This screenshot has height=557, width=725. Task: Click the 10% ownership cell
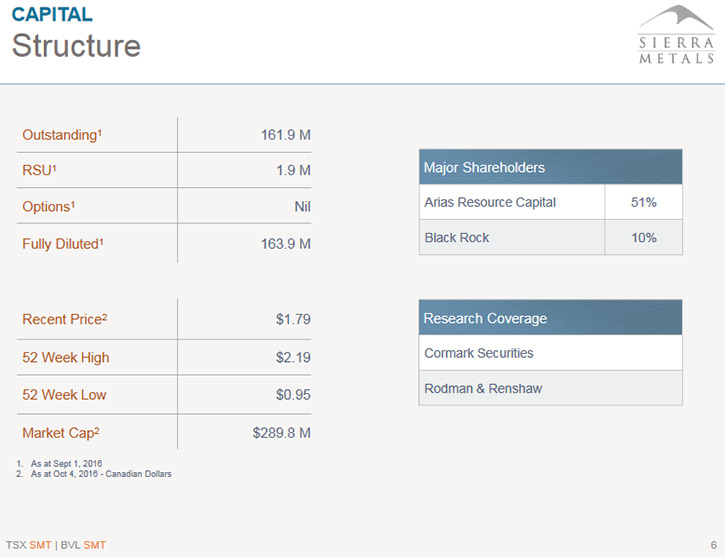click(x=644, y=237)
